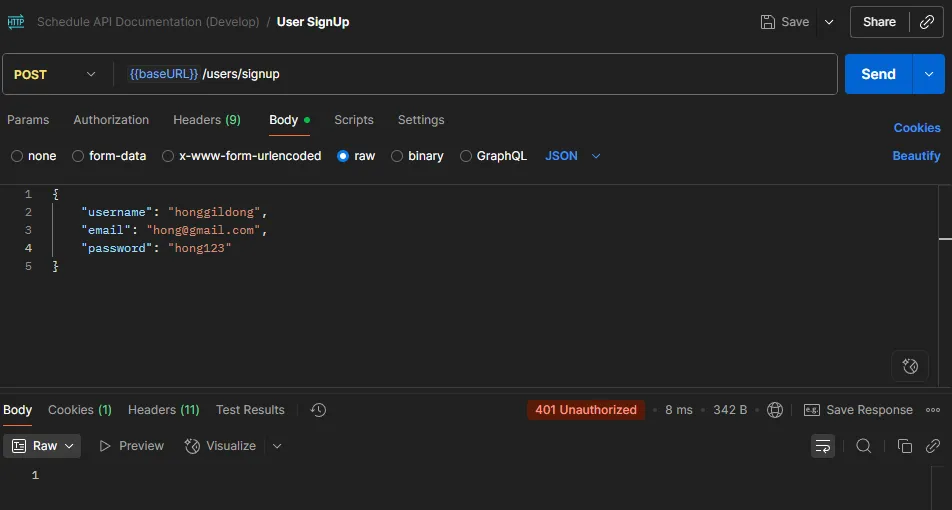Click the network globe icon in response bar
The image size is (952, 510).
point(774,410)
